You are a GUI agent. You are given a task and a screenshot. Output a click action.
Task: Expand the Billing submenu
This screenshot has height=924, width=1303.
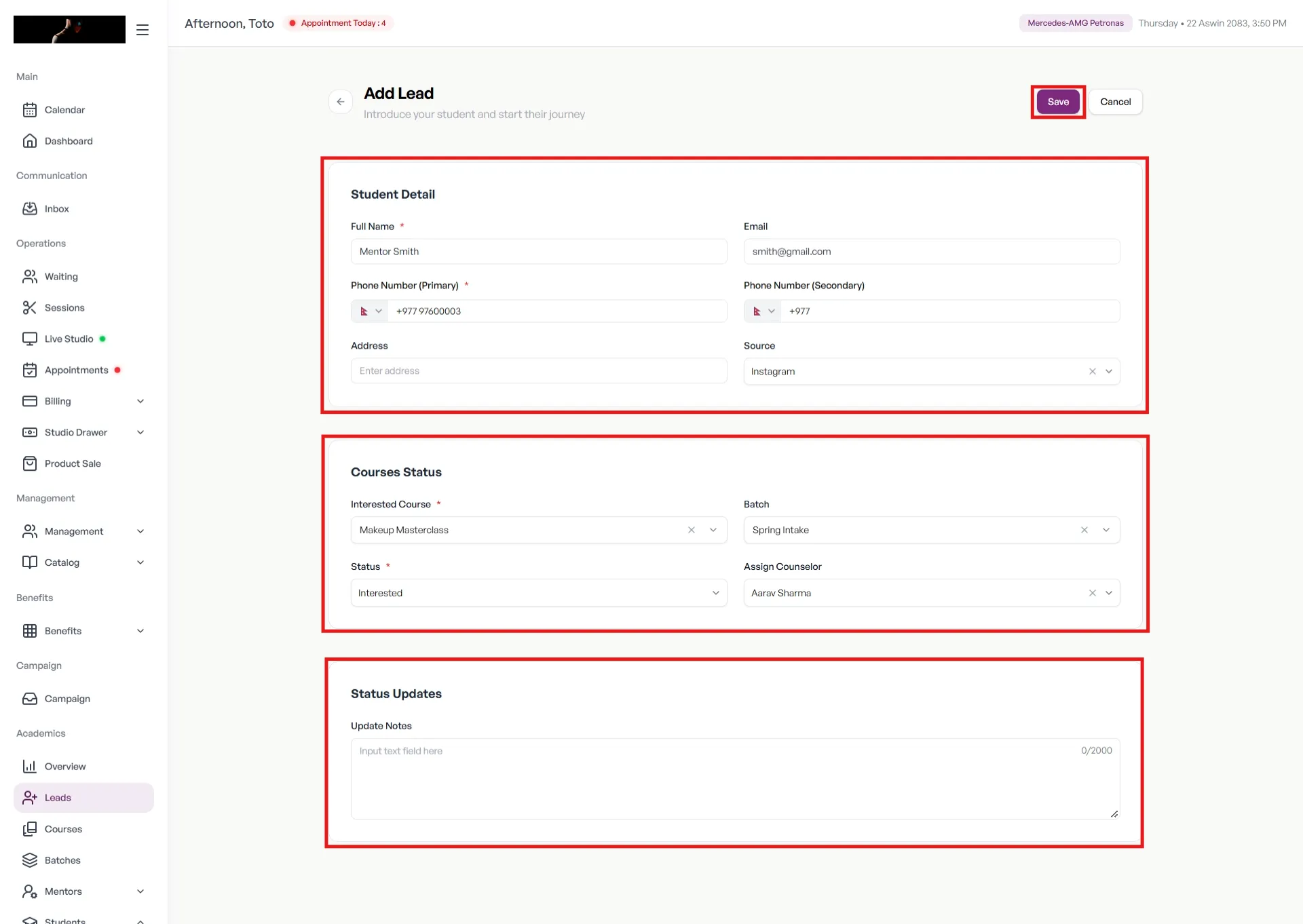click(x=140, y=402)
